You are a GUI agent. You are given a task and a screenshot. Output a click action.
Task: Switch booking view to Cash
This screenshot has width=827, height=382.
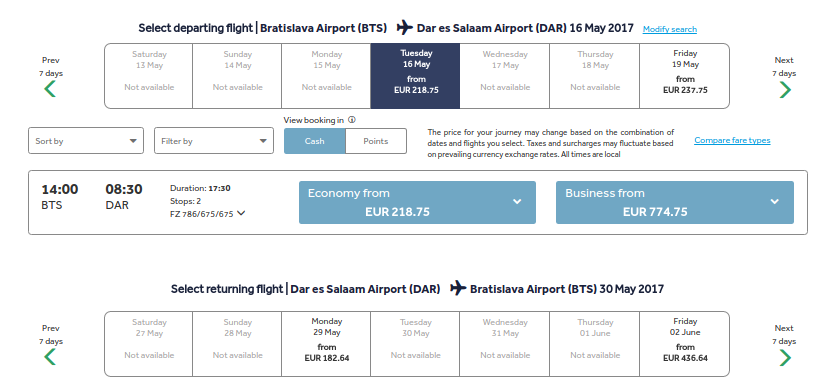(315, 141)
